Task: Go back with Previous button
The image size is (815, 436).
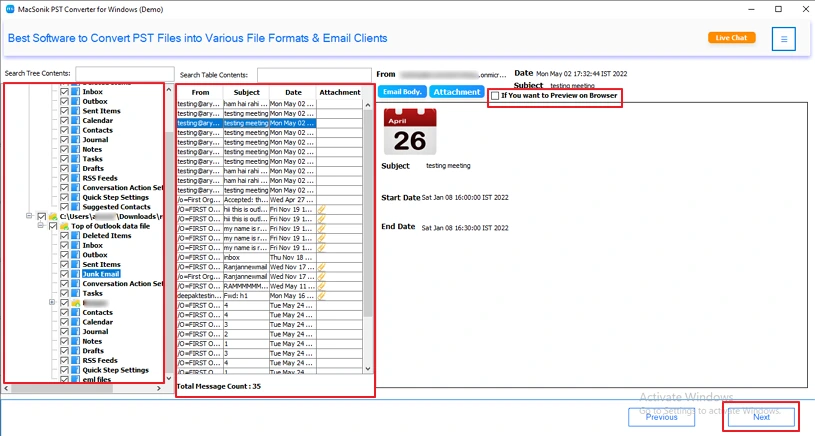Action: [x=661, y=417]
